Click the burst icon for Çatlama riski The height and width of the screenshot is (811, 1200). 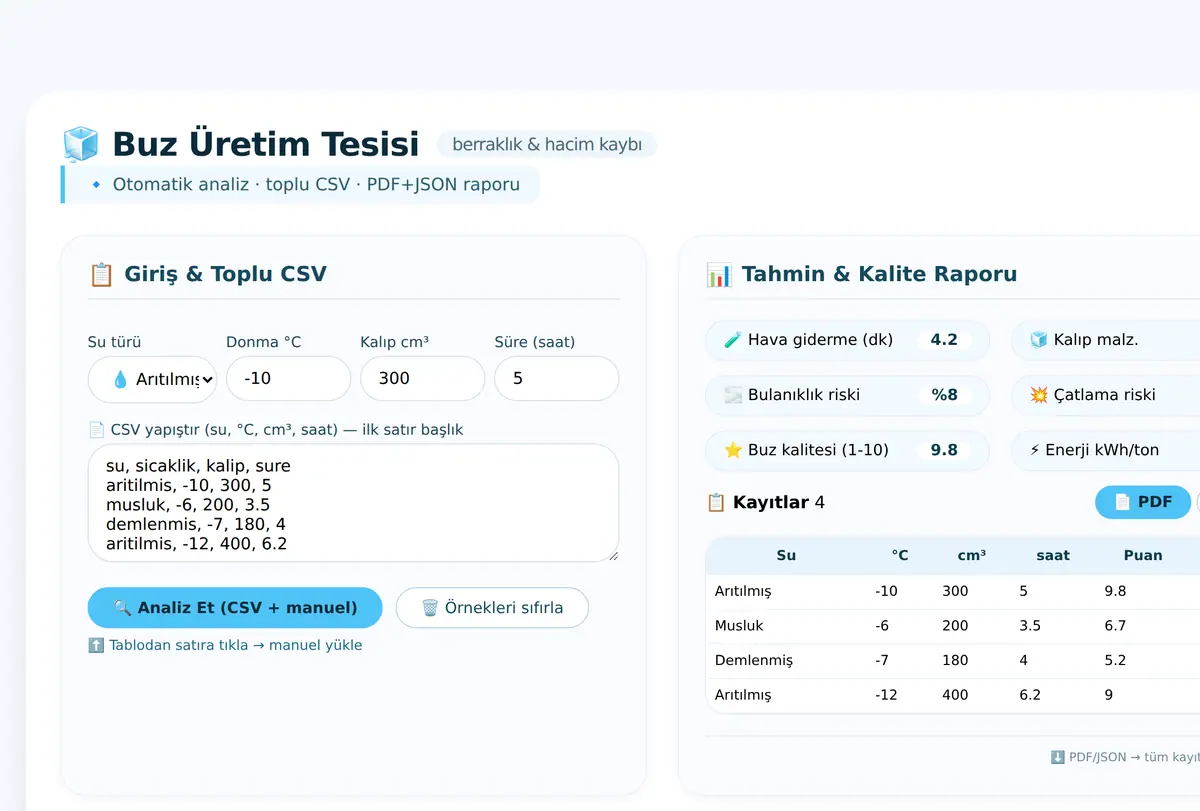1039,395
